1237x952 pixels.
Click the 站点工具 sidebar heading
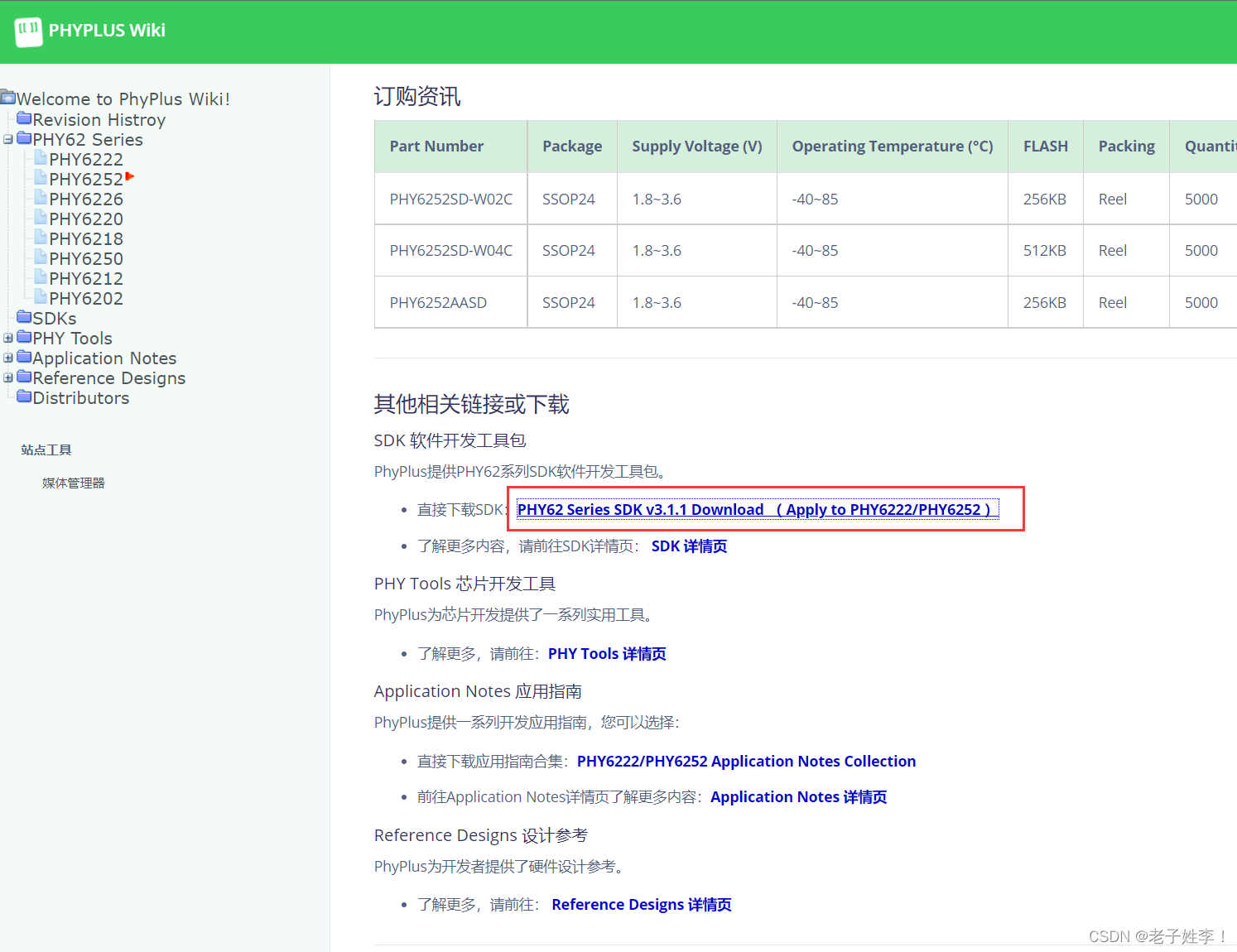(x=46, y=450)
